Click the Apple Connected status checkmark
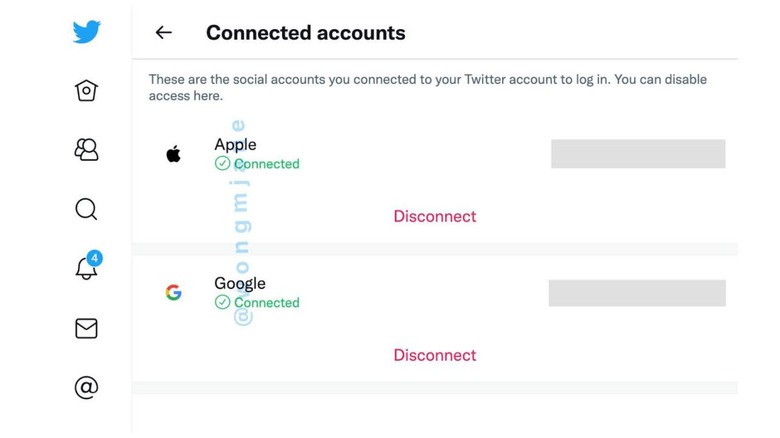Viewport: 780px width, 438px height. 222,163
